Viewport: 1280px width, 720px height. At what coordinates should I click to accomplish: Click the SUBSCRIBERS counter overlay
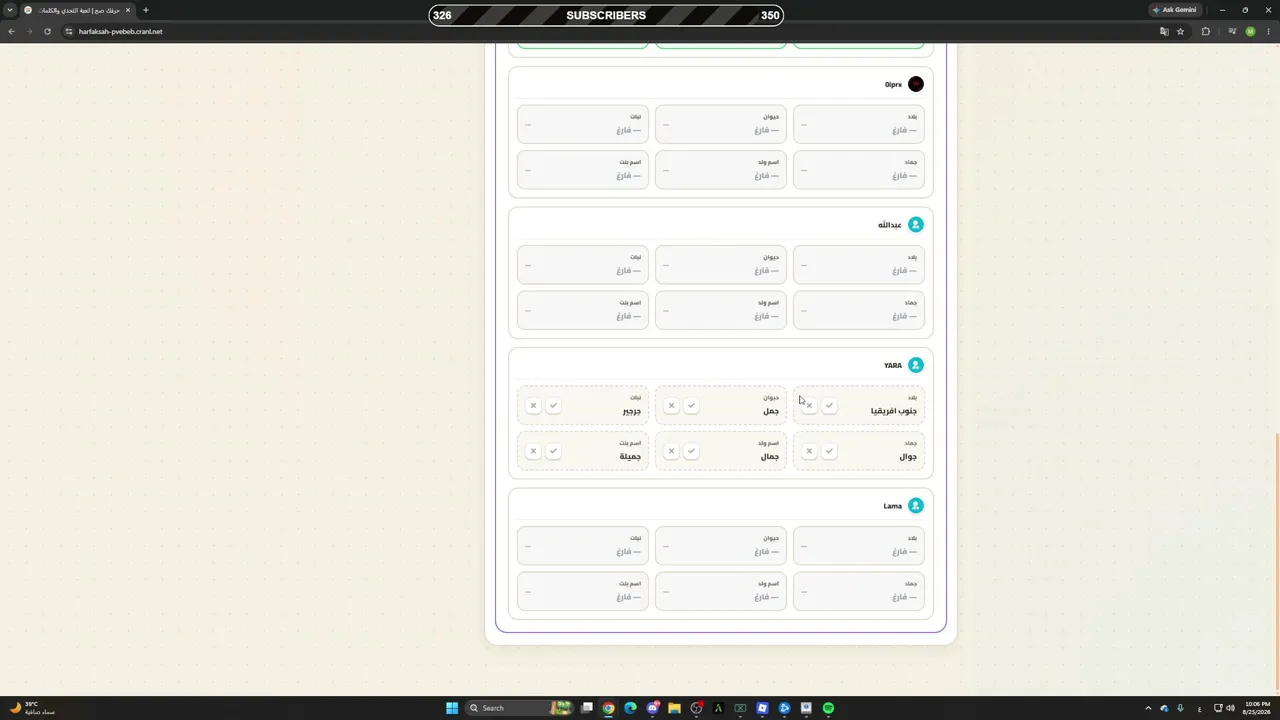pyautogui.click(x=606, y=15)
